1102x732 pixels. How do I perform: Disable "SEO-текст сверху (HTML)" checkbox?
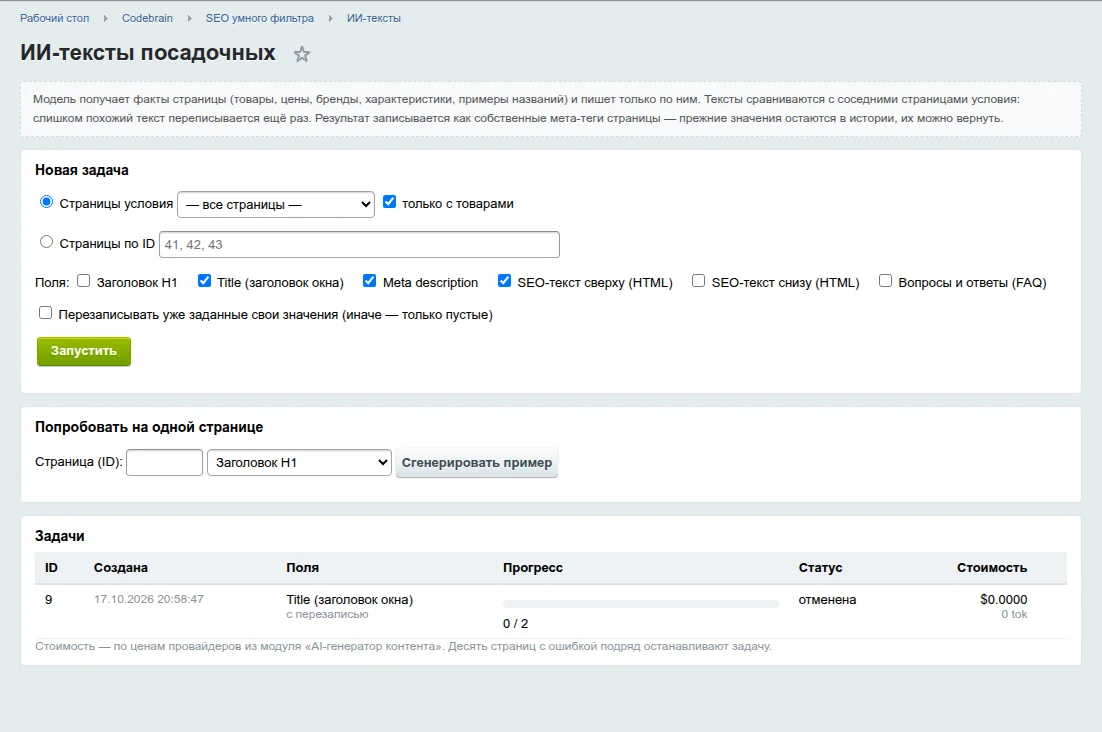[x=505, y=281]
